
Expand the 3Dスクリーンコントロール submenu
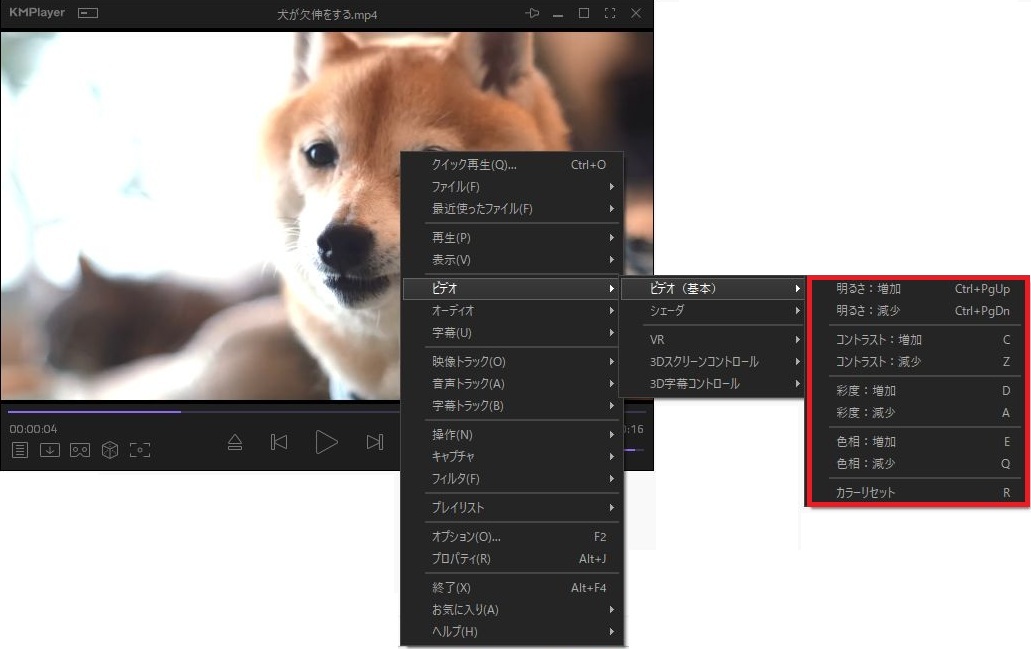(x=712, y=361)
